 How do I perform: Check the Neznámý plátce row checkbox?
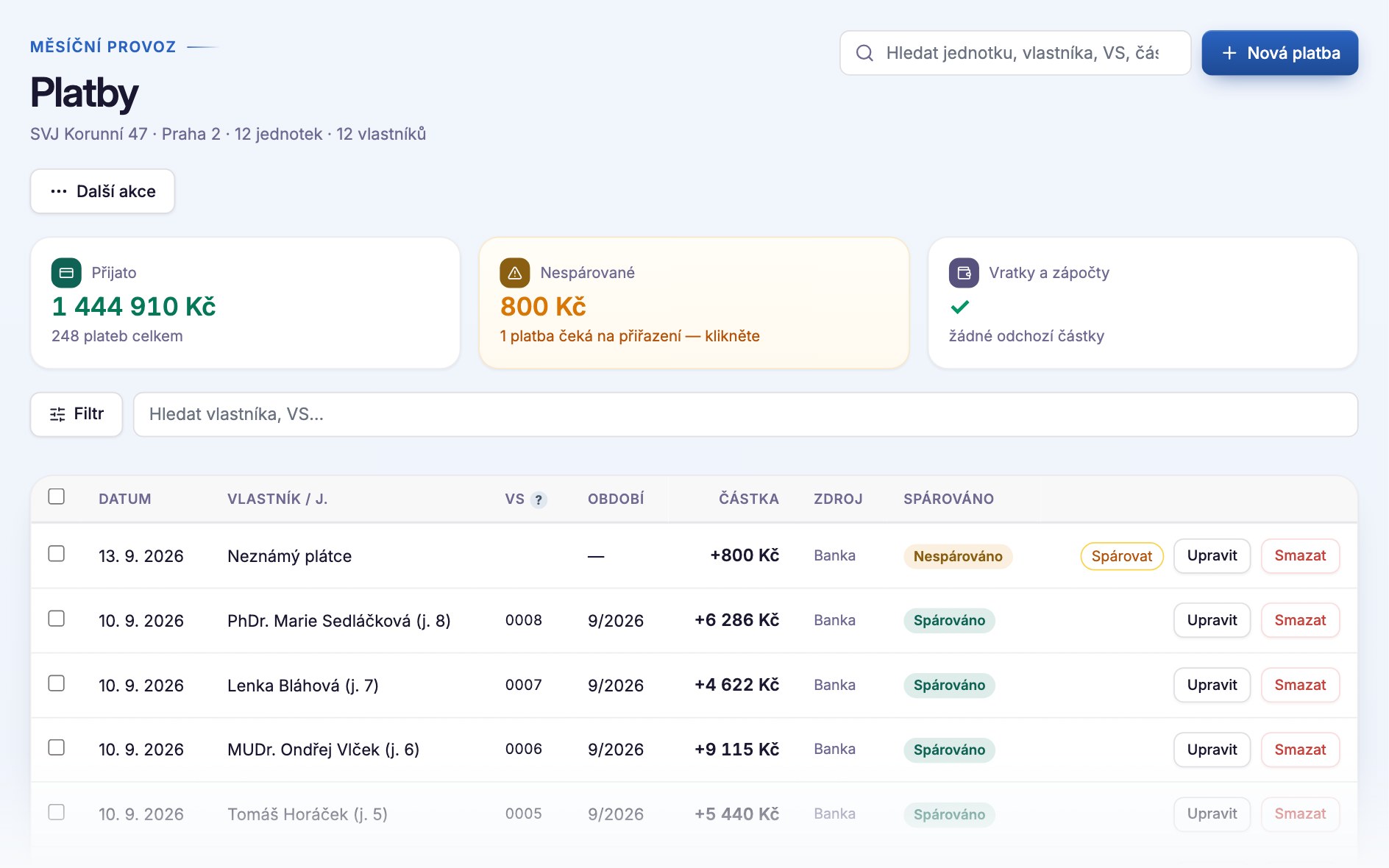coord(57,554)
